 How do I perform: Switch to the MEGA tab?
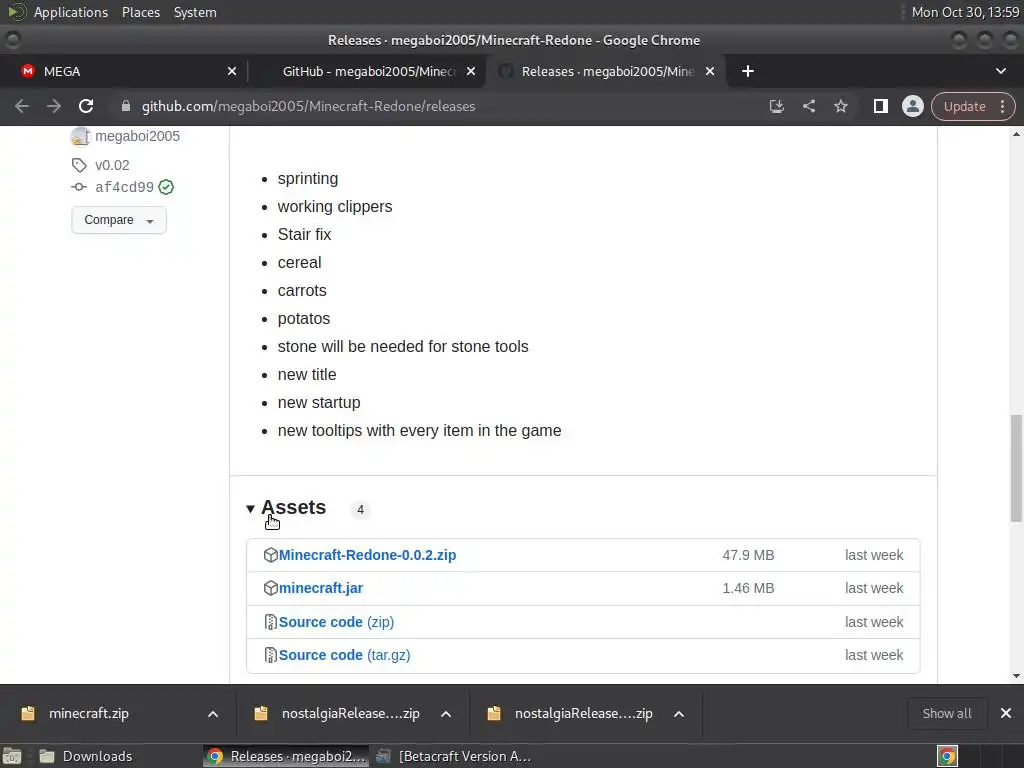124,71
